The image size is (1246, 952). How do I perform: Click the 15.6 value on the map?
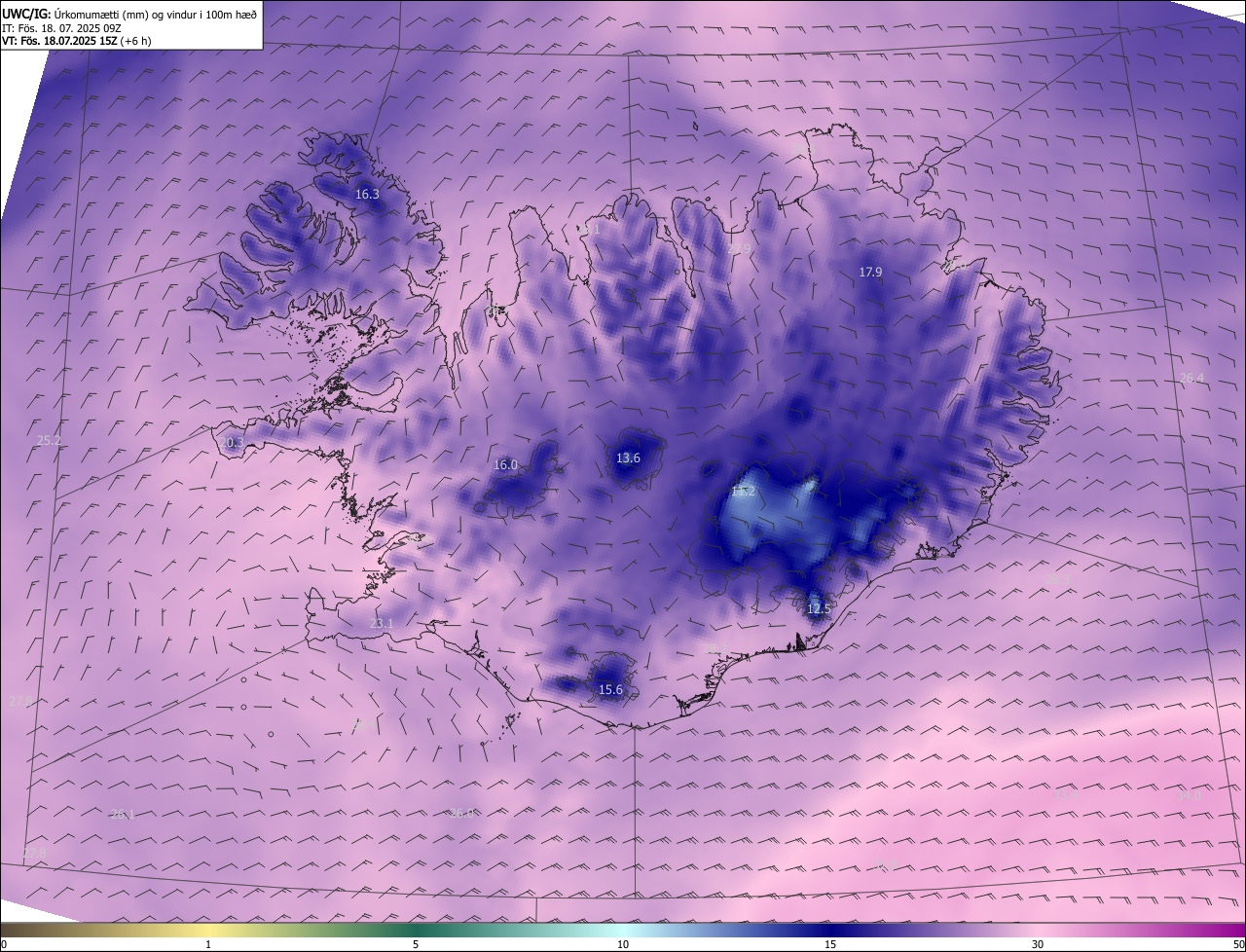point(610,690)
